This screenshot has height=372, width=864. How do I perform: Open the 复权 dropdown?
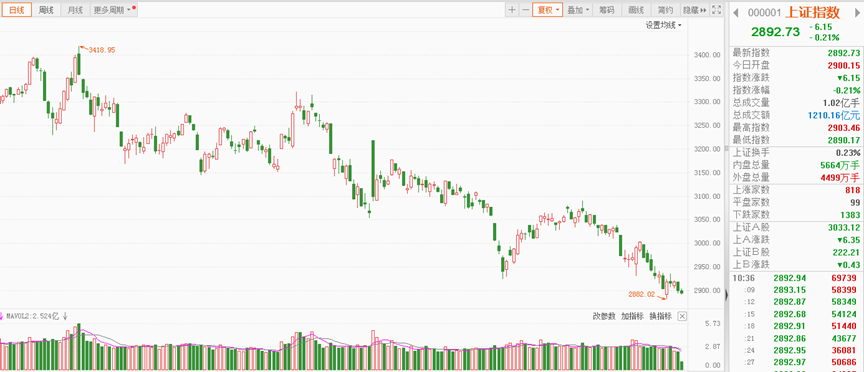(547, 10)
